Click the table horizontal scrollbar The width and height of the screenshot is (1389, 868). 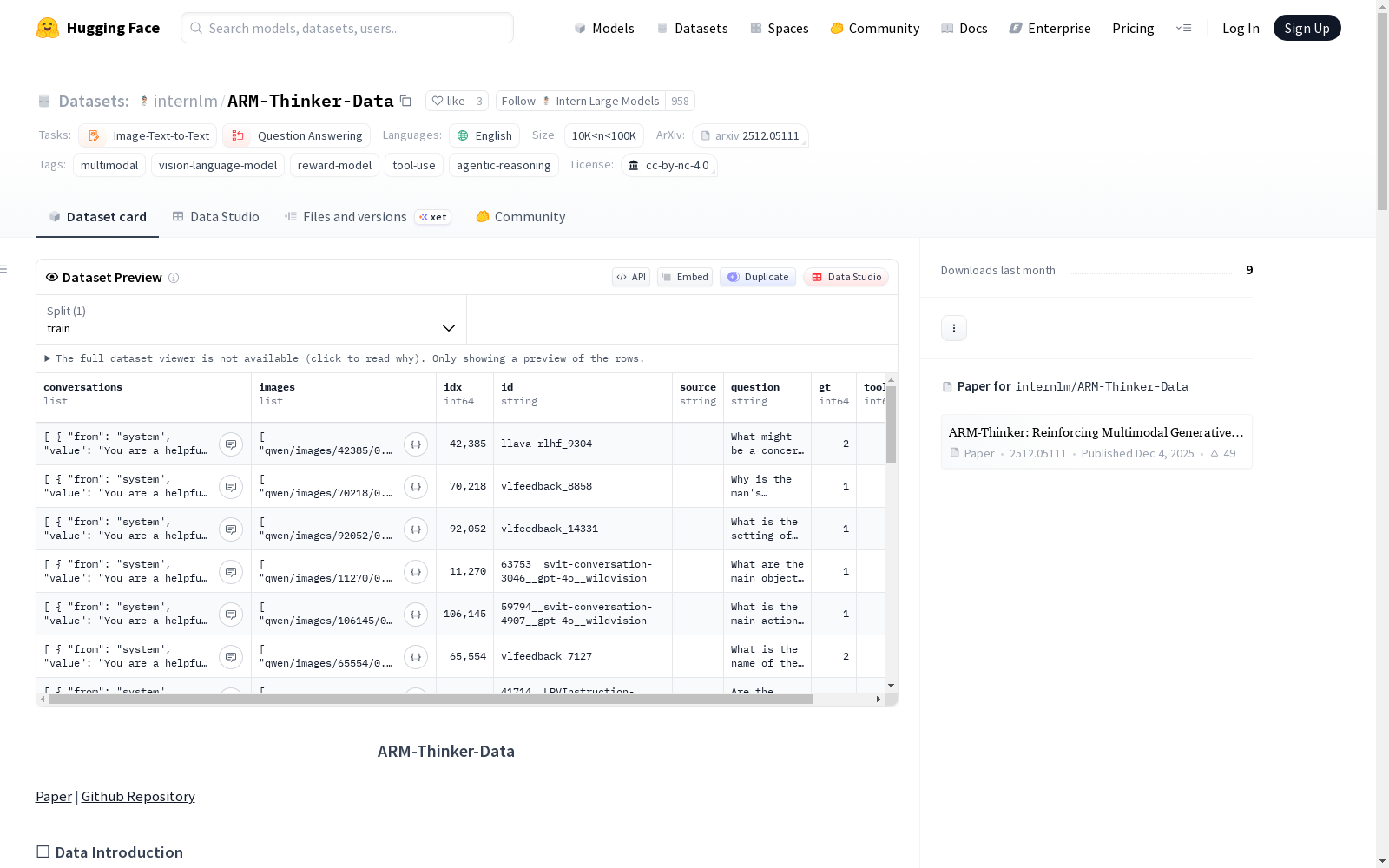[x=431, y=699]
